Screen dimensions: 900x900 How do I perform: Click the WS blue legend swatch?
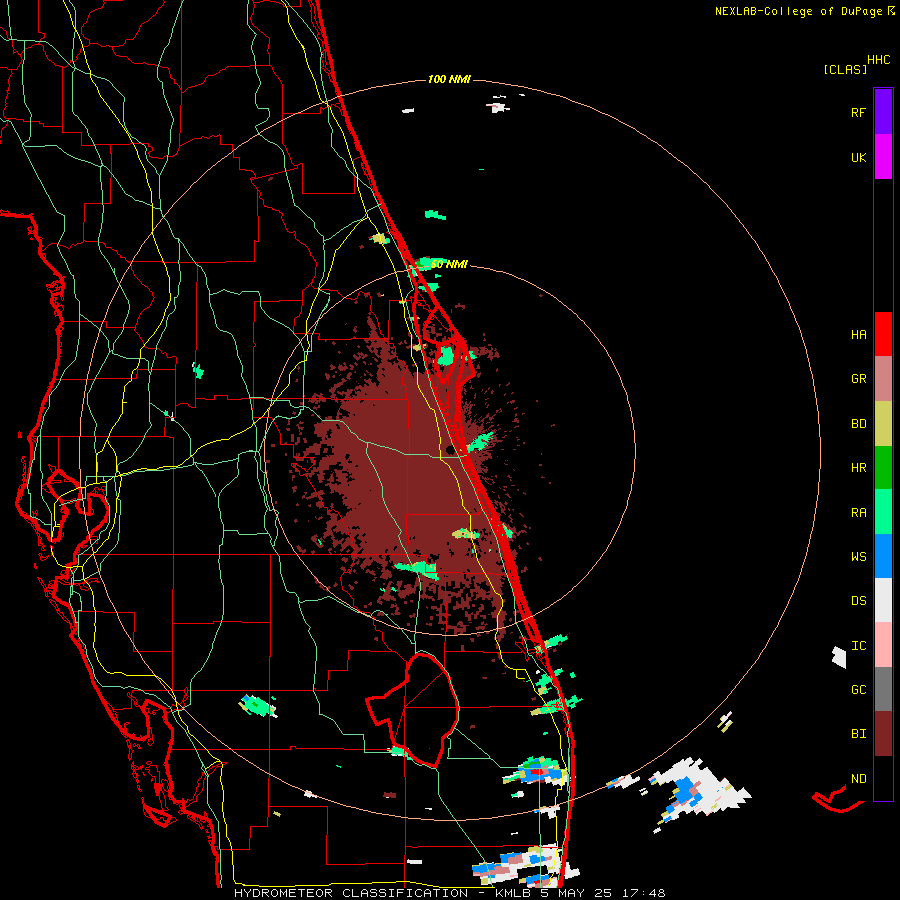883,556
